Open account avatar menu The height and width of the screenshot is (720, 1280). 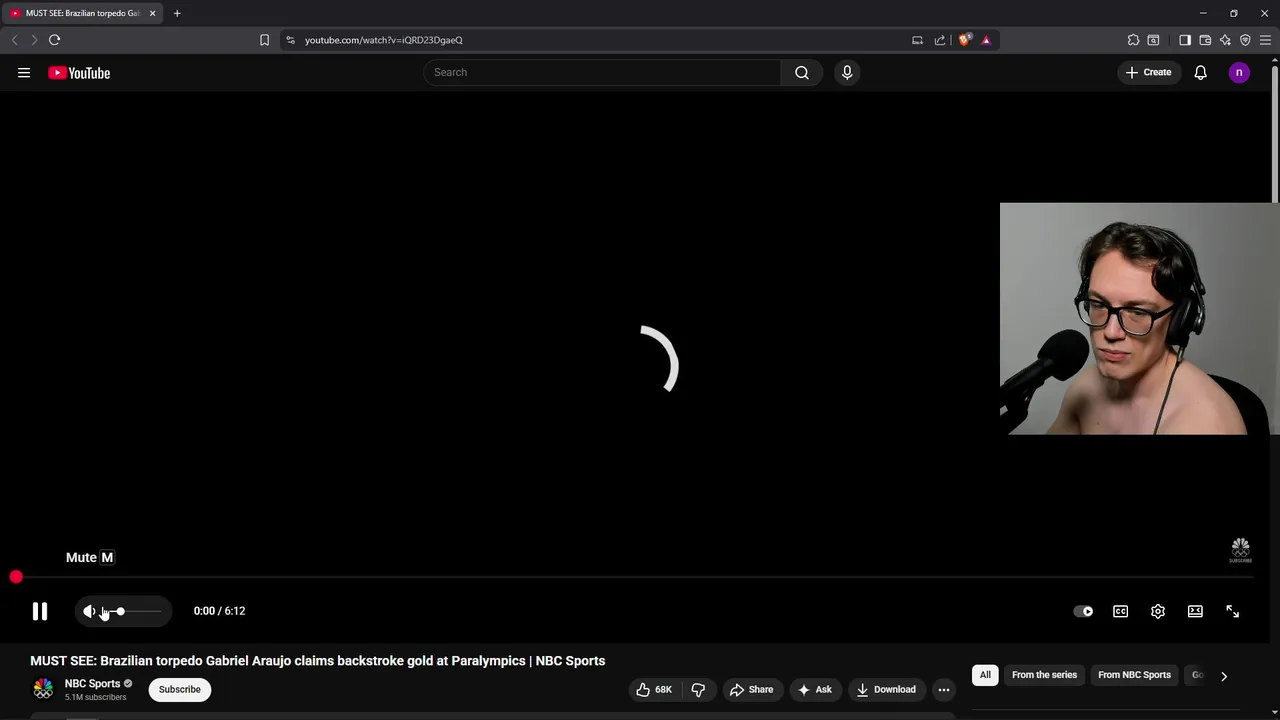point(1239,72)
